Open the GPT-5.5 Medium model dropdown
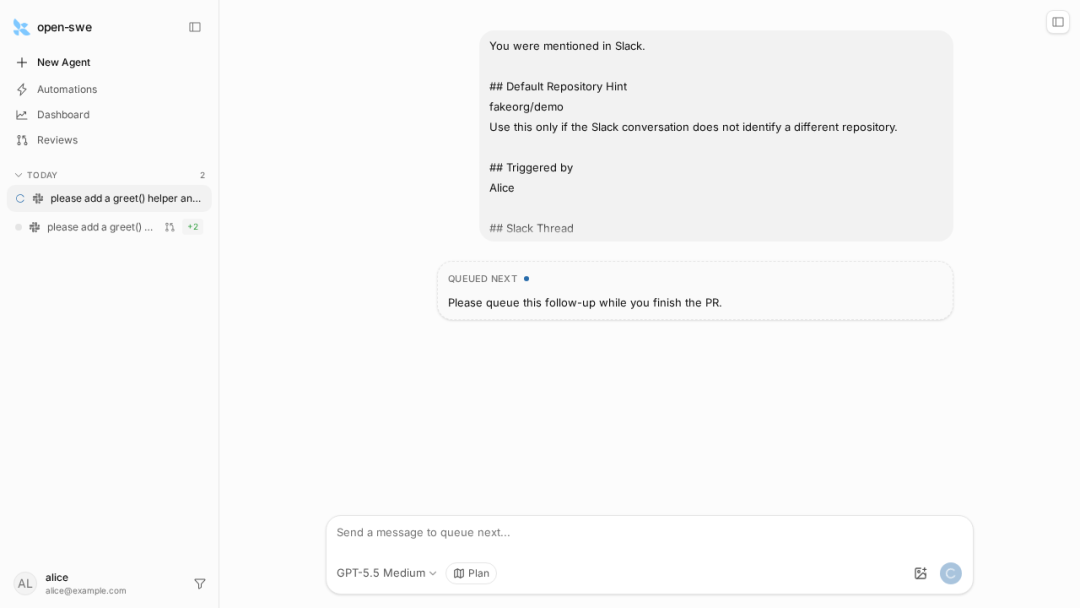 coord(386,573)
